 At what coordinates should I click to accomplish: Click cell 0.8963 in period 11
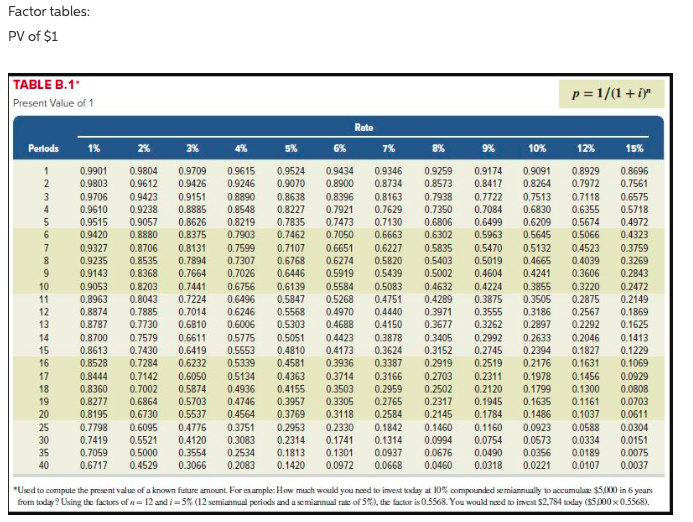[94, 299]
